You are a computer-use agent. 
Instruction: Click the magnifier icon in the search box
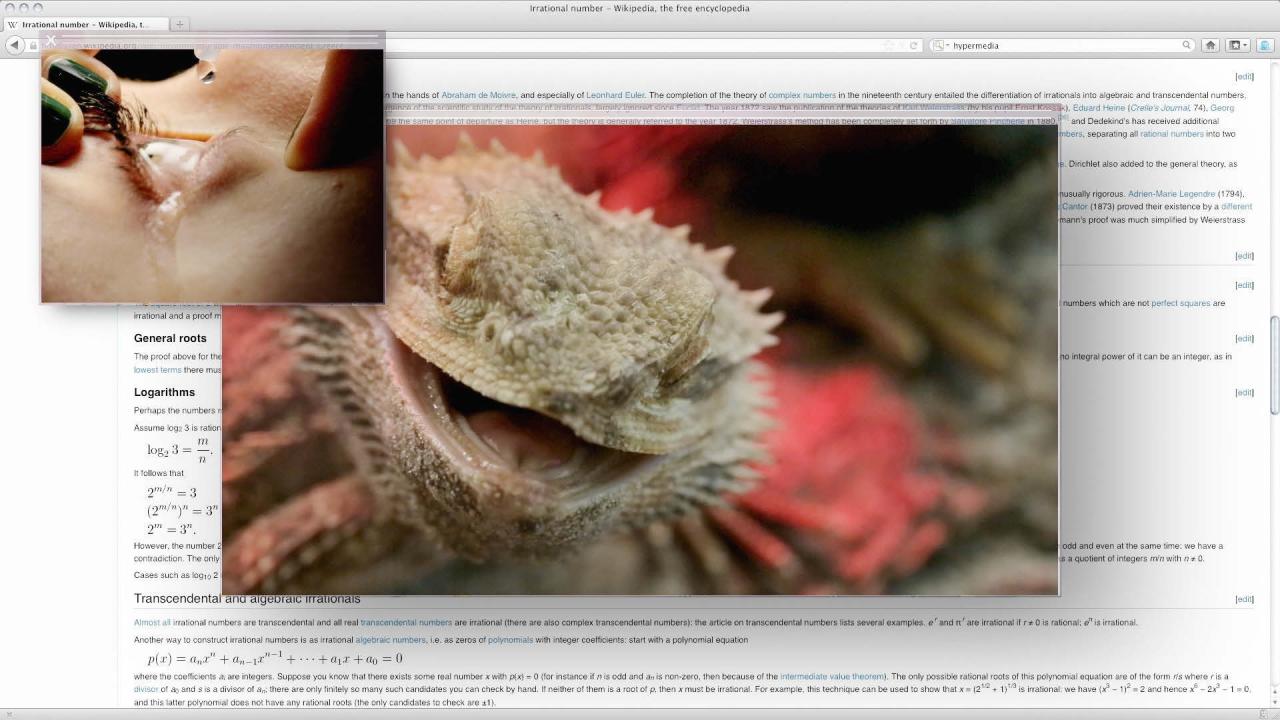(x=1187, y=45)
